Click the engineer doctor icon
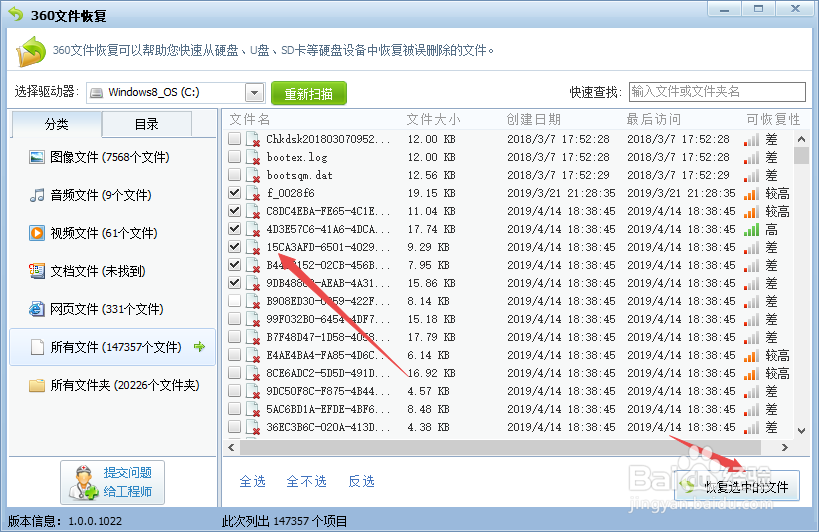 (83, 482)
